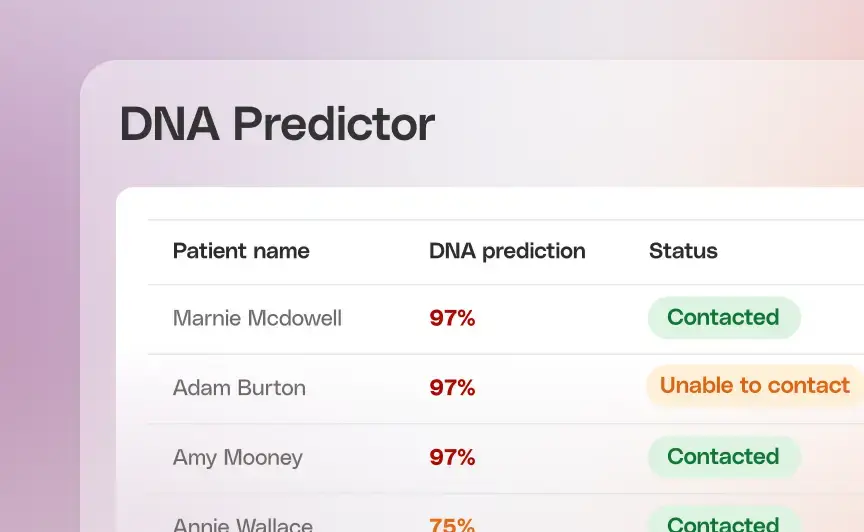864x532 pixels.
Task: Open the Unable to contact status badge
Action: pyautogui.click(x=755, y=385)
